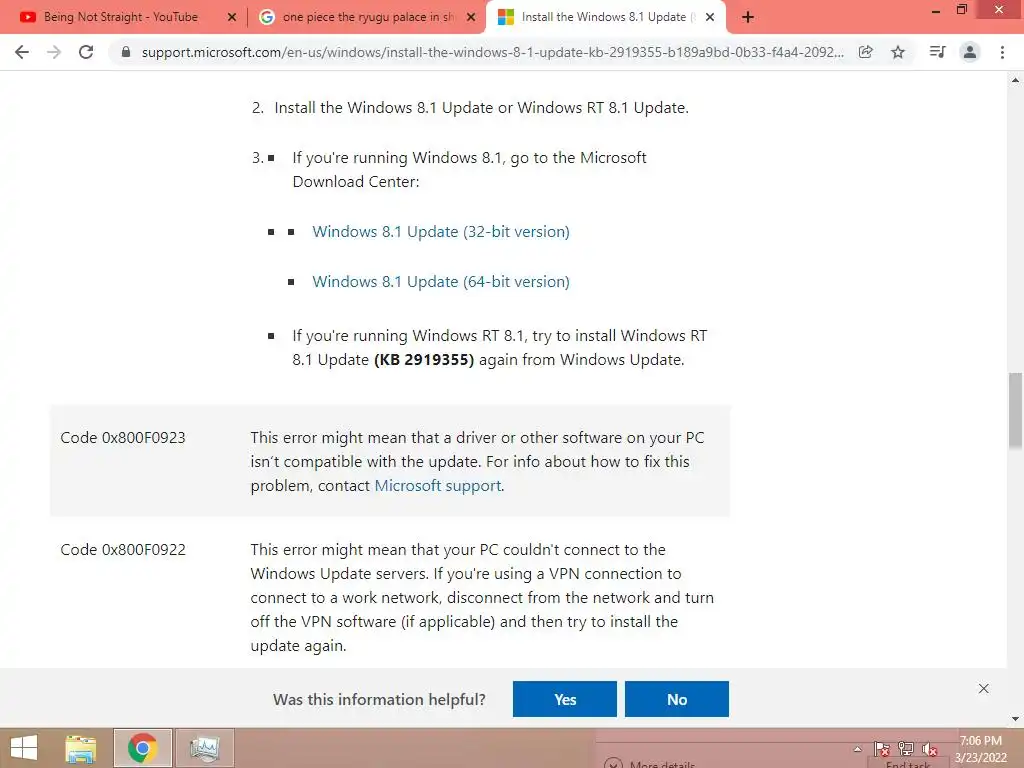Open File Explorer from the taskbar

coord(81,748)
